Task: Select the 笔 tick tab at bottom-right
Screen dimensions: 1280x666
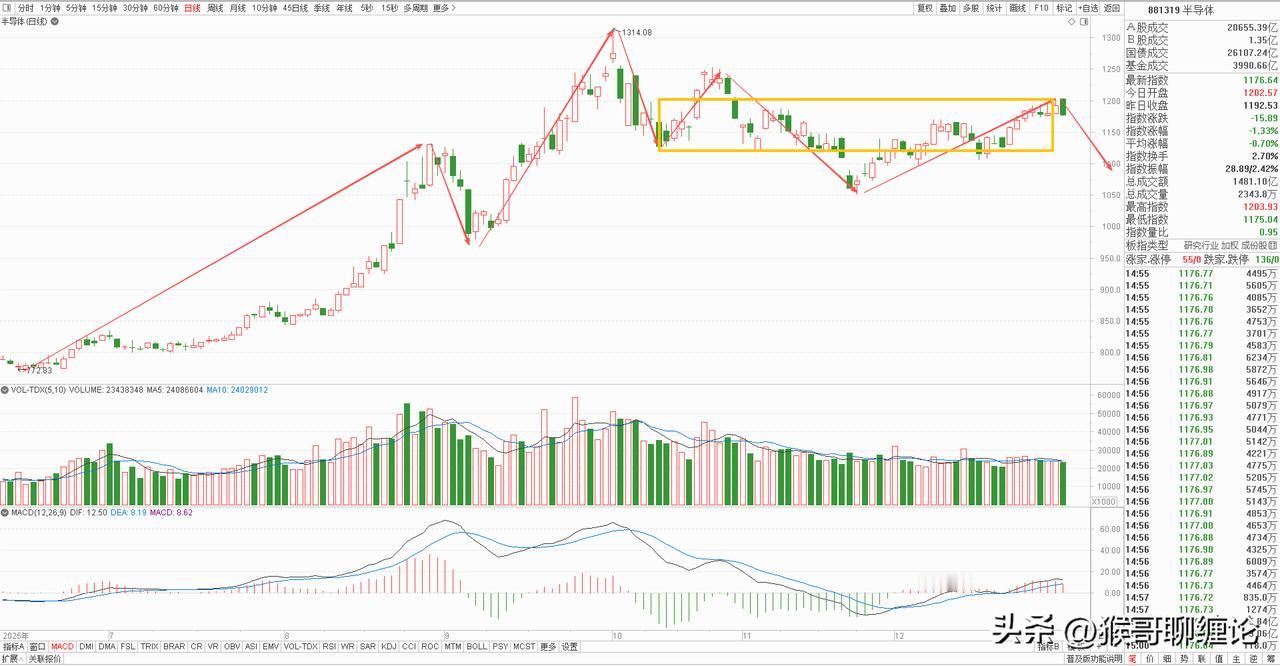Action: point(1132,659)
